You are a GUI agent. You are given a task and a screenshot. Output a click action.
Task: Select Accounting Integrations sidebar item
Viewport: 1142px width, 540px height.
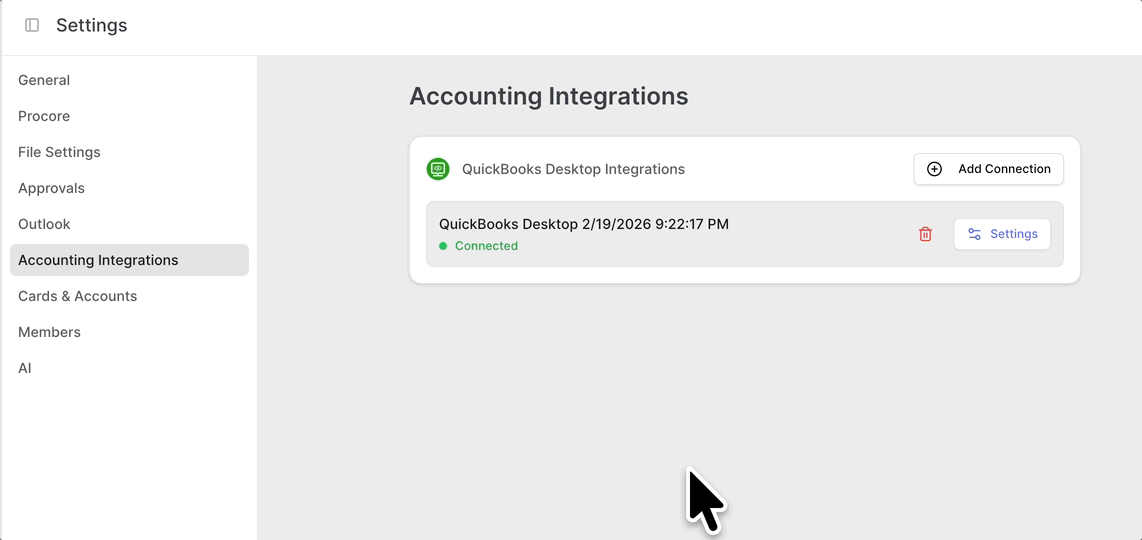point(129,260)
